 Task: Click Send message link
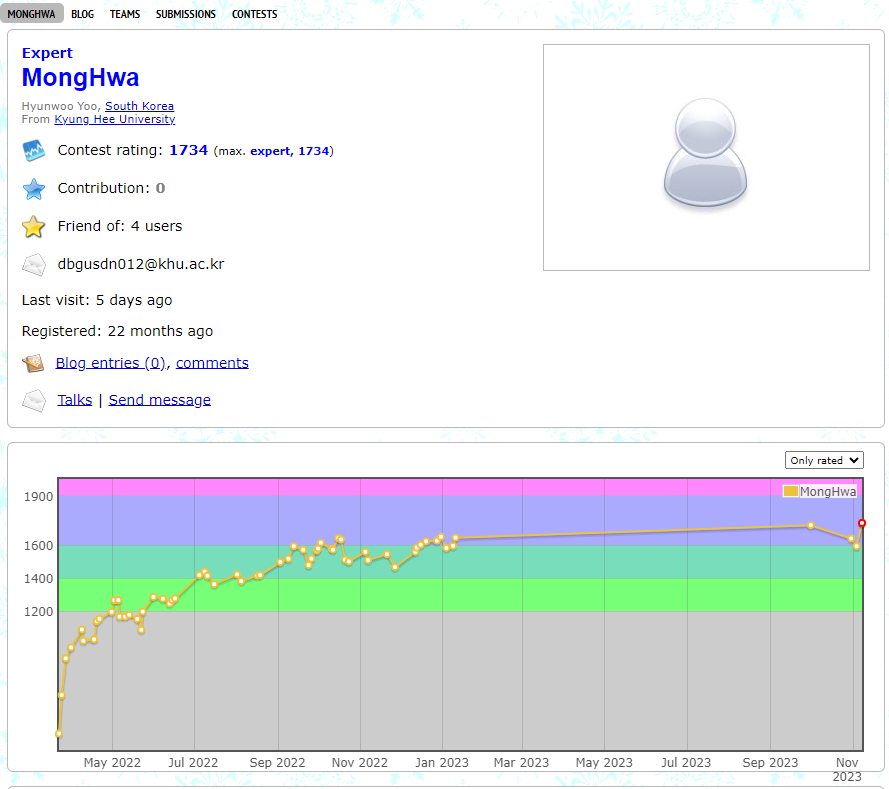tap(159, 400)
